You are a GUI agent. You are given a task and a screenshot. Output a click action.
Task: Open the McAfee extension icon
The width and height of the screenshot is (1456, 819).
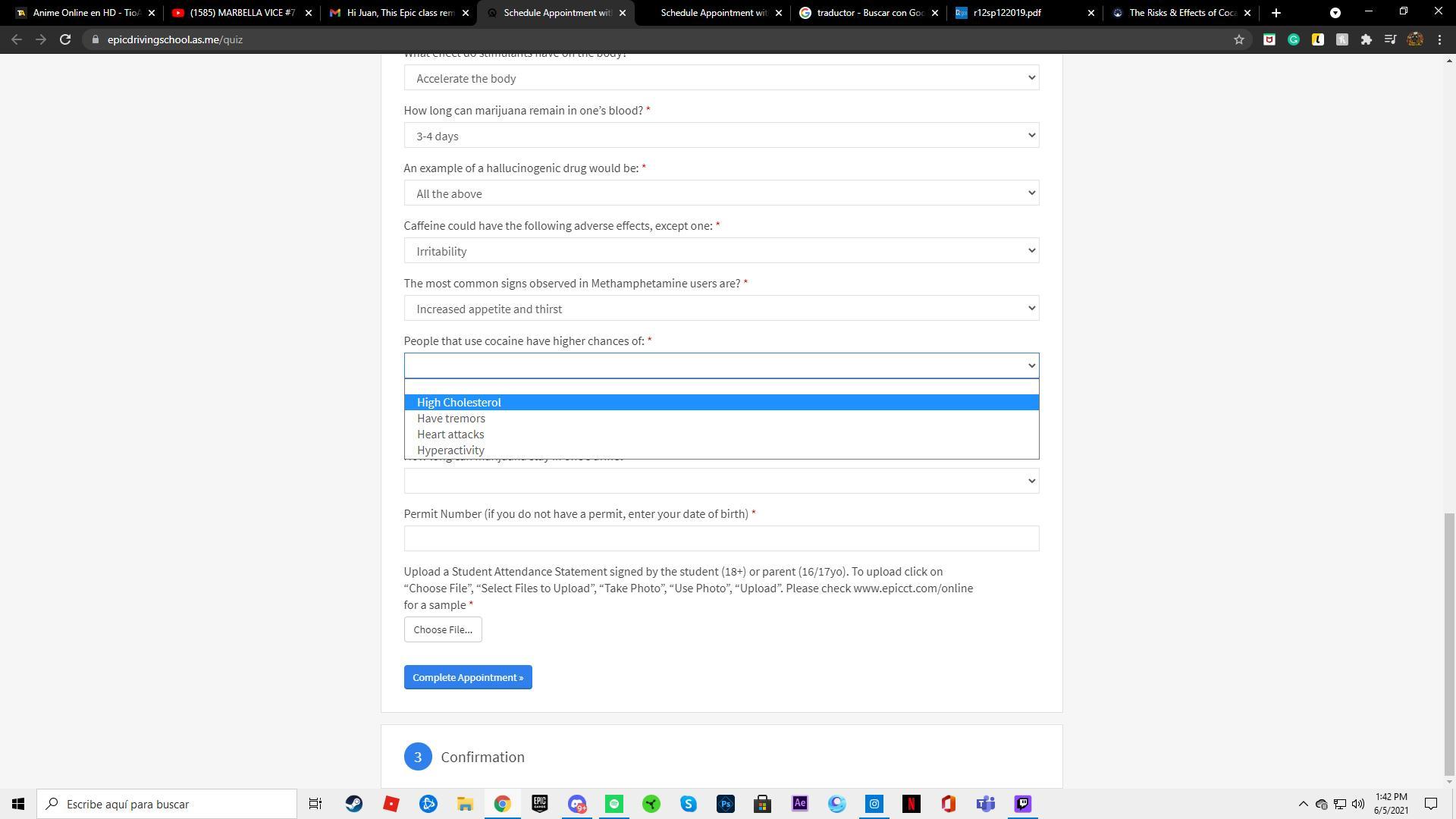pyautogui.click(x=1269, y=39)
